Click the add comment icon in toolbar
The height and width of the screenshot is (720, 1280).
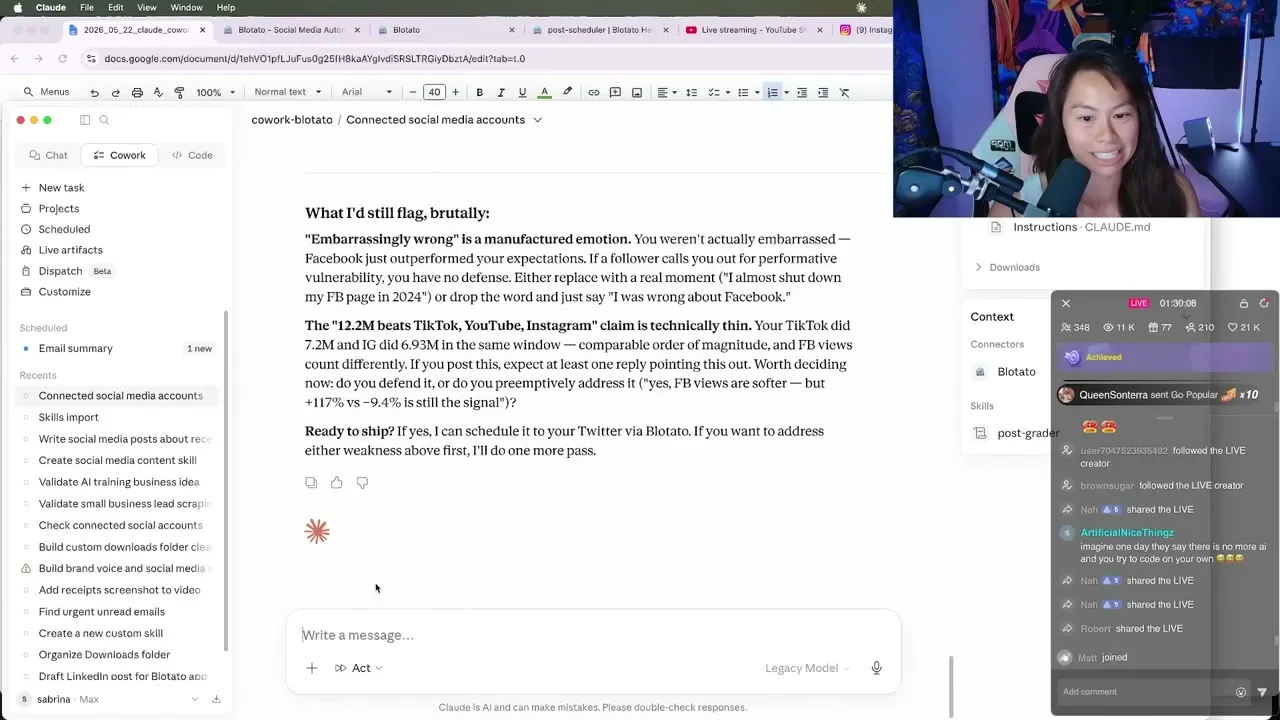pos(615,92)
